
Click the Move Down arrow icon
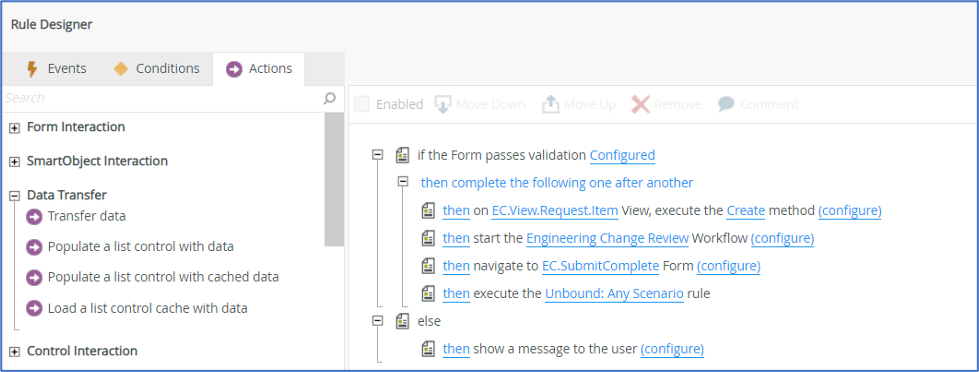[443, 104]
